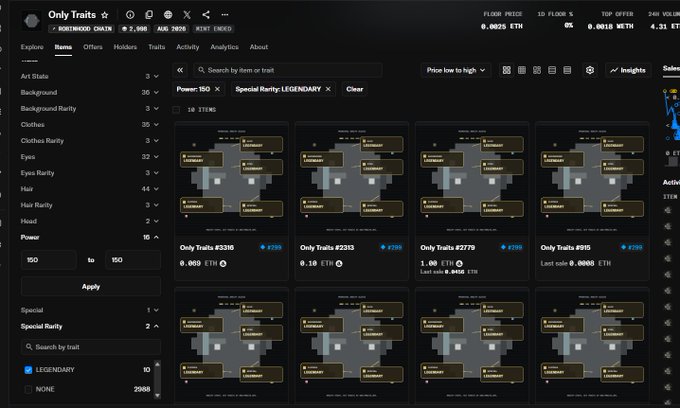
Task: Remove Special Rarity: LEGENDARY filter chip
Action: pyautogui.click(x=328, y=89)
